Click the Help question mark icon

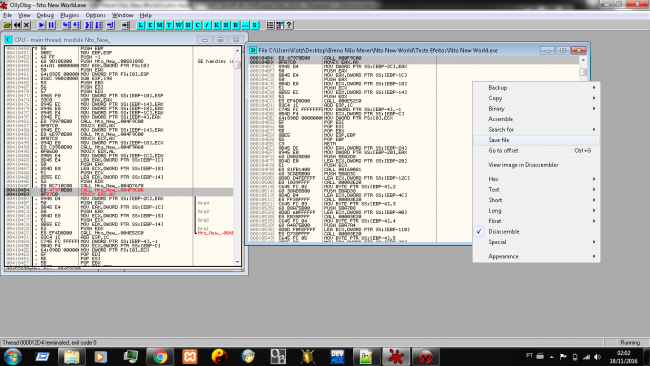click(289, 25)
